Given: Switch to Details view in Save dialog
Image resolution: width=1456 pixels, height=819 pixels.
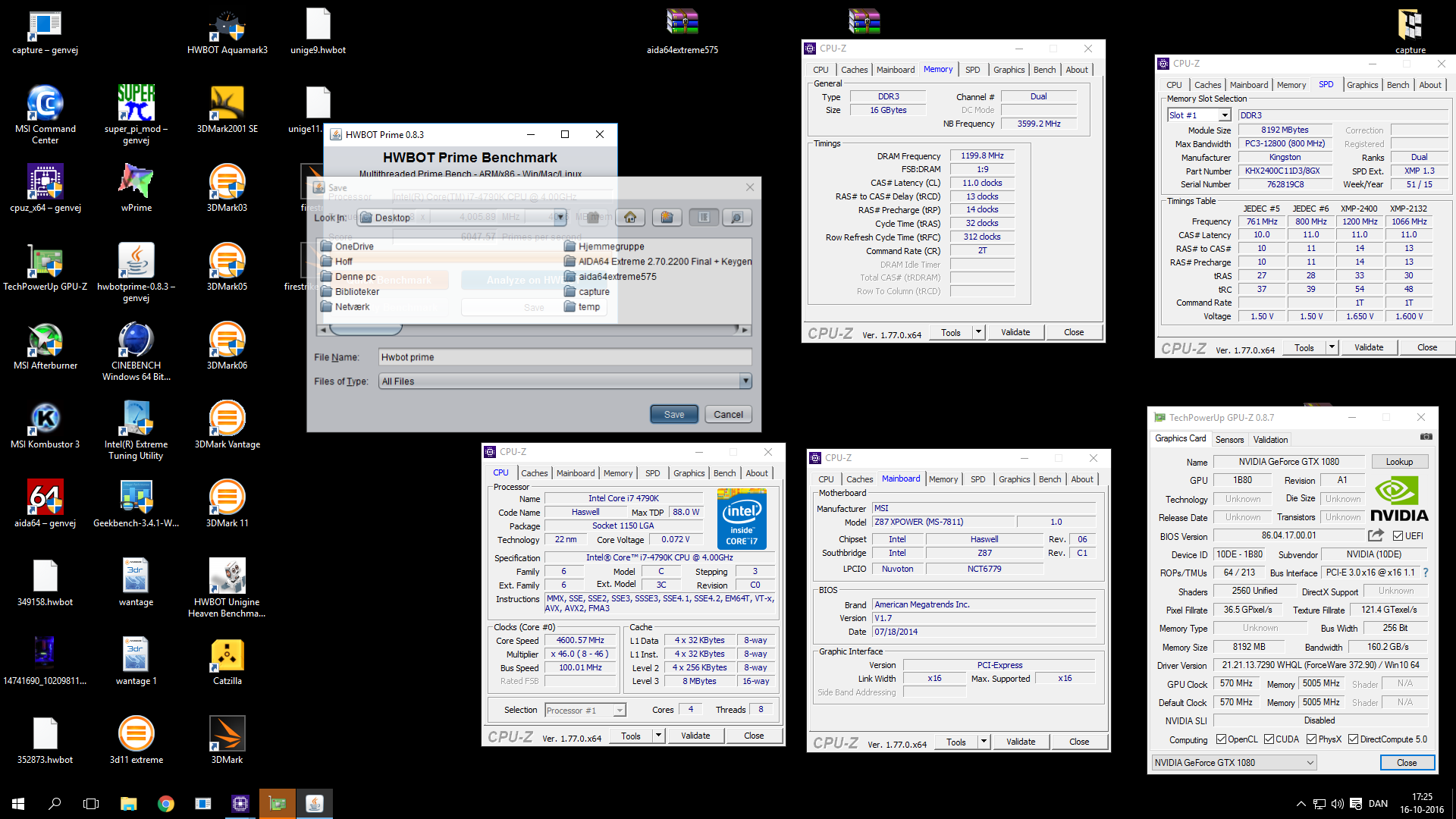Looking at the screenshot, I should pos(737,218).
